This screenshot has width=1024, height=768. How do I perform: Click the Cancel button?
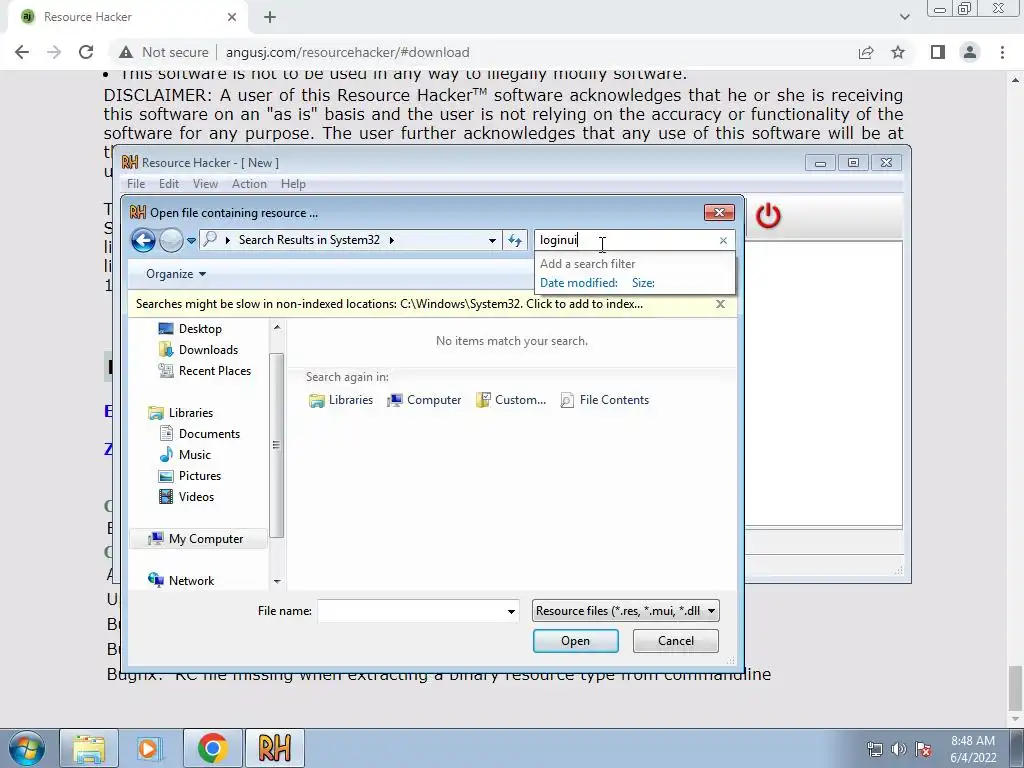[675, 641]
